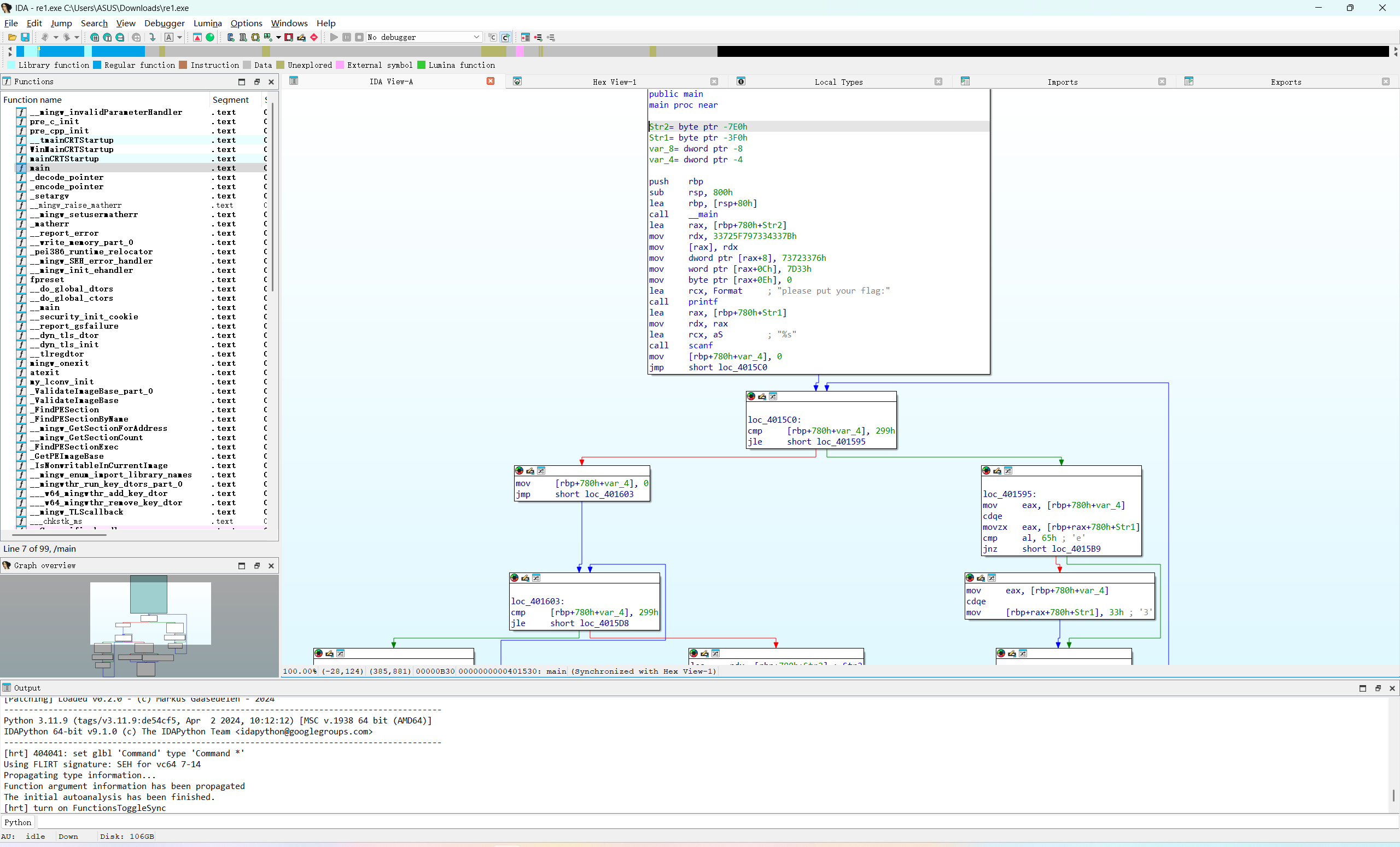Click the red breakpoint stop-sign icon
Screen dimensions: 1400x847
314,37
